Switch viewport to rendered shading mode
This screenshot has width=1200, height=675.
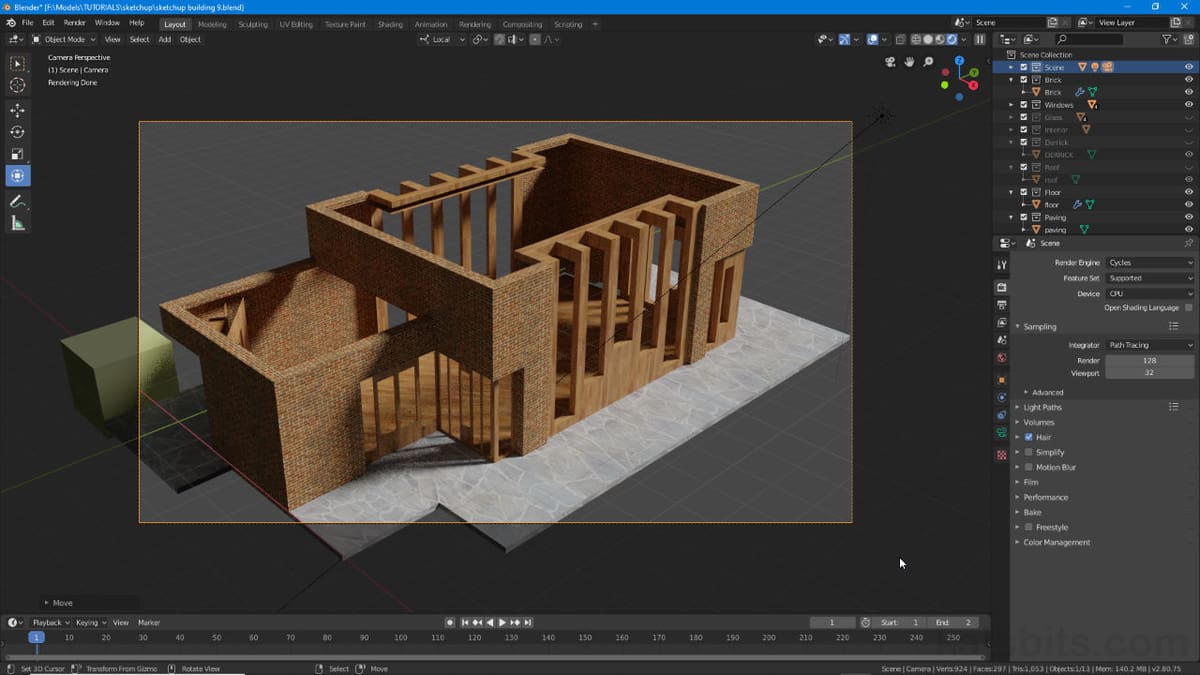(950, 39)
